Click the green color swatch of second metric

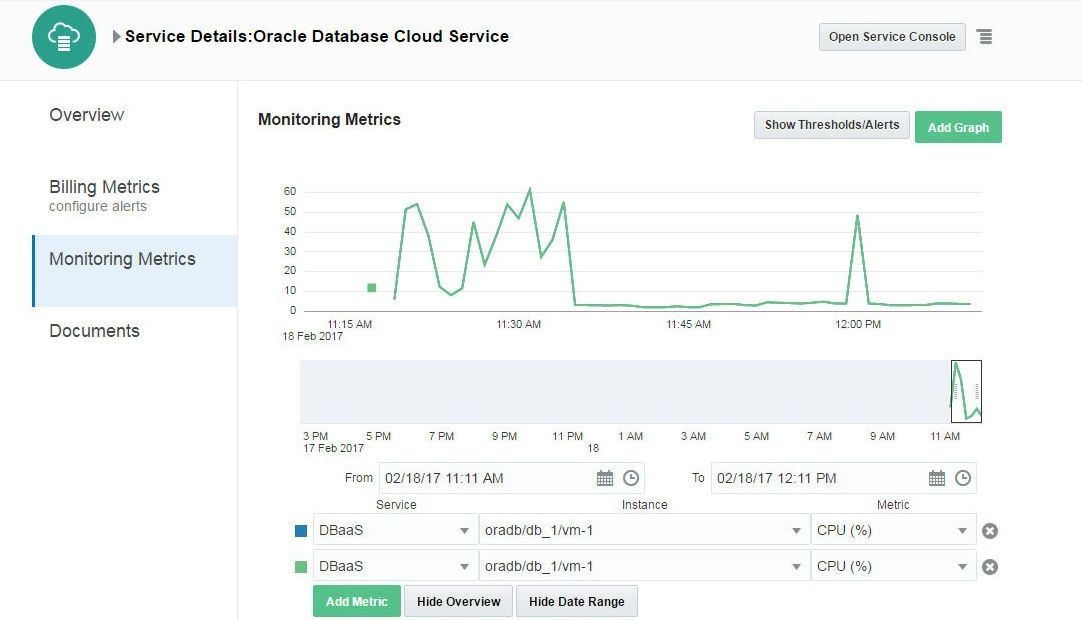(301, 567)
